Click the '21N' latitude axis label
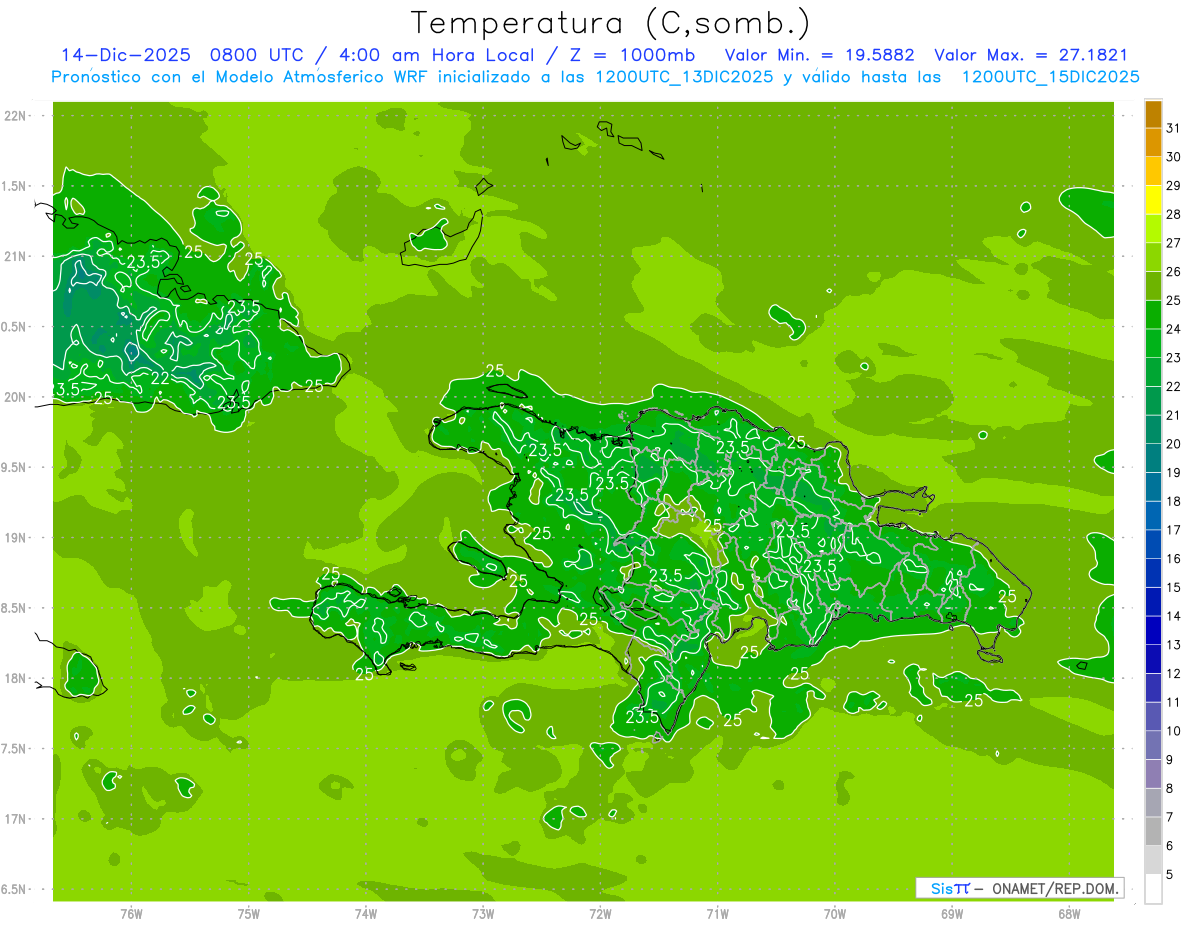This screenshot has height=927, width=1200. point(15,256)
